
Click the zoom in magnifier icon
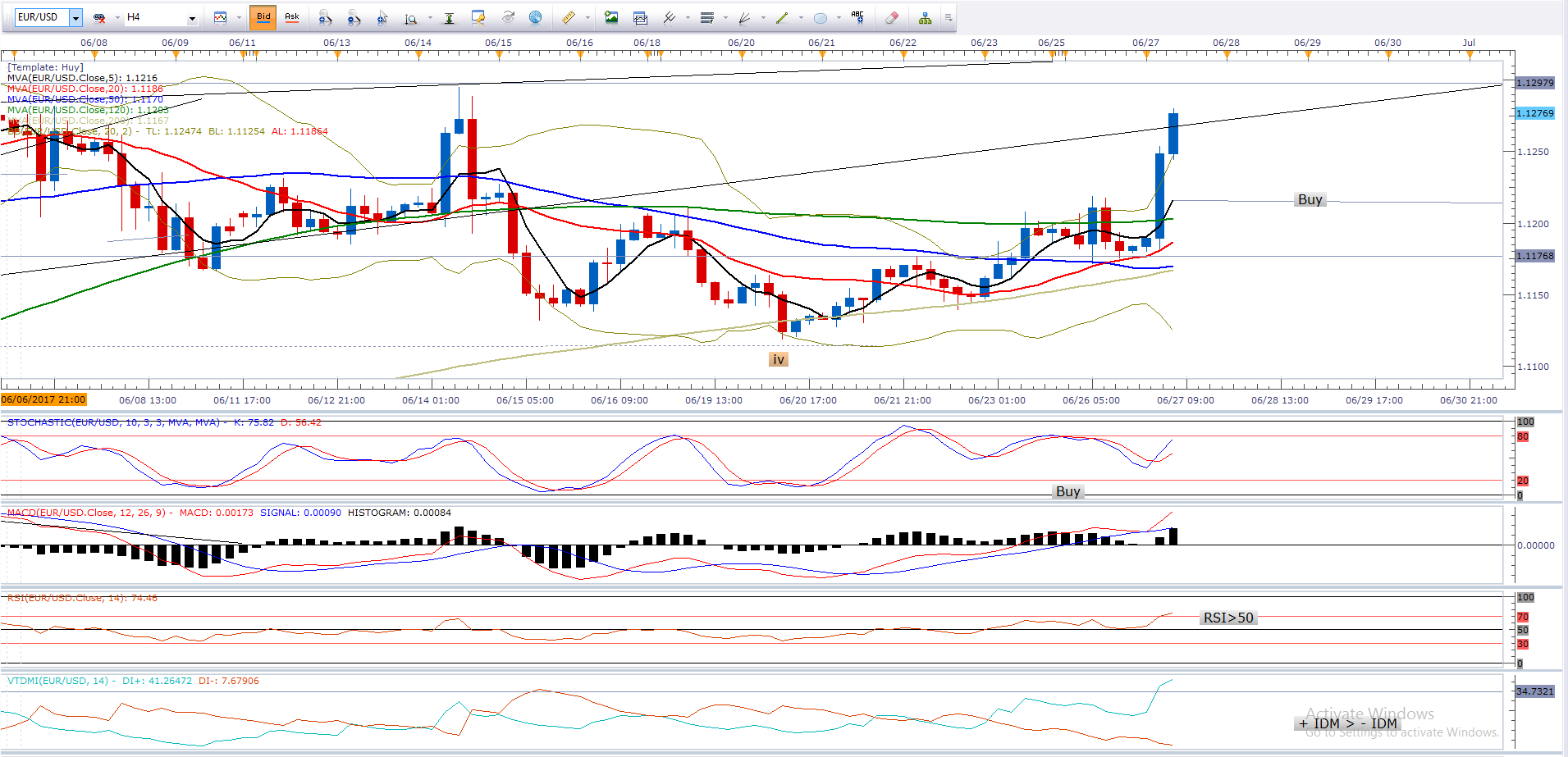tap(325, 17)
